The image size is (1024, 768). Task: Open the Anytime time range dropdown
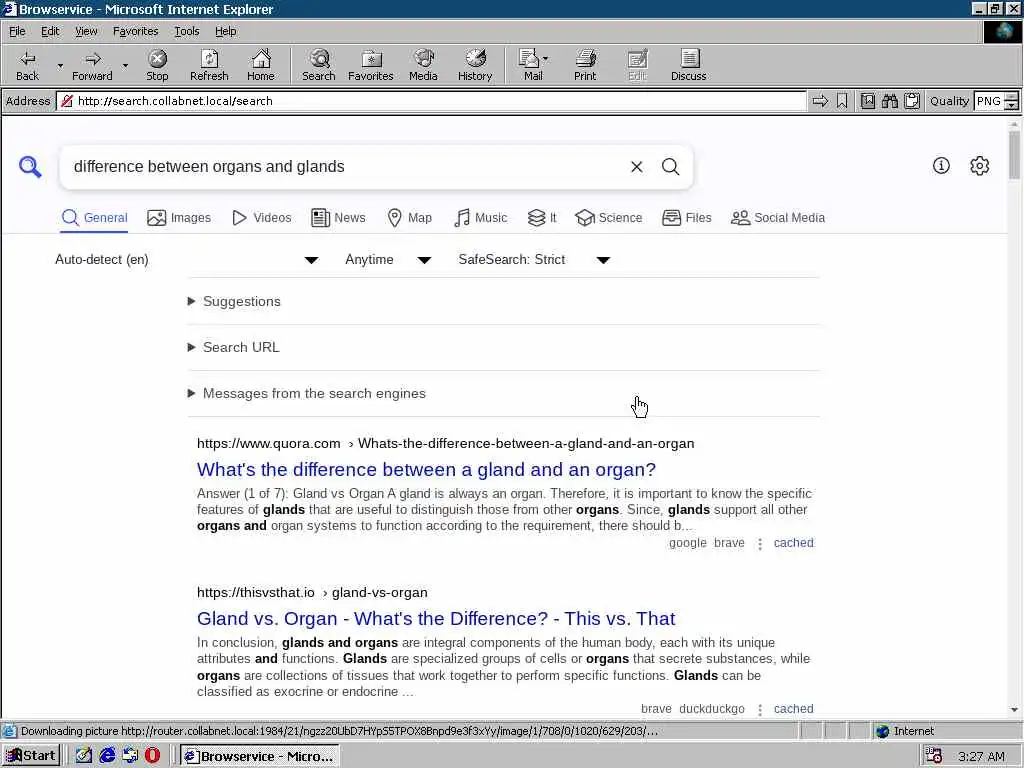(388, 260)
